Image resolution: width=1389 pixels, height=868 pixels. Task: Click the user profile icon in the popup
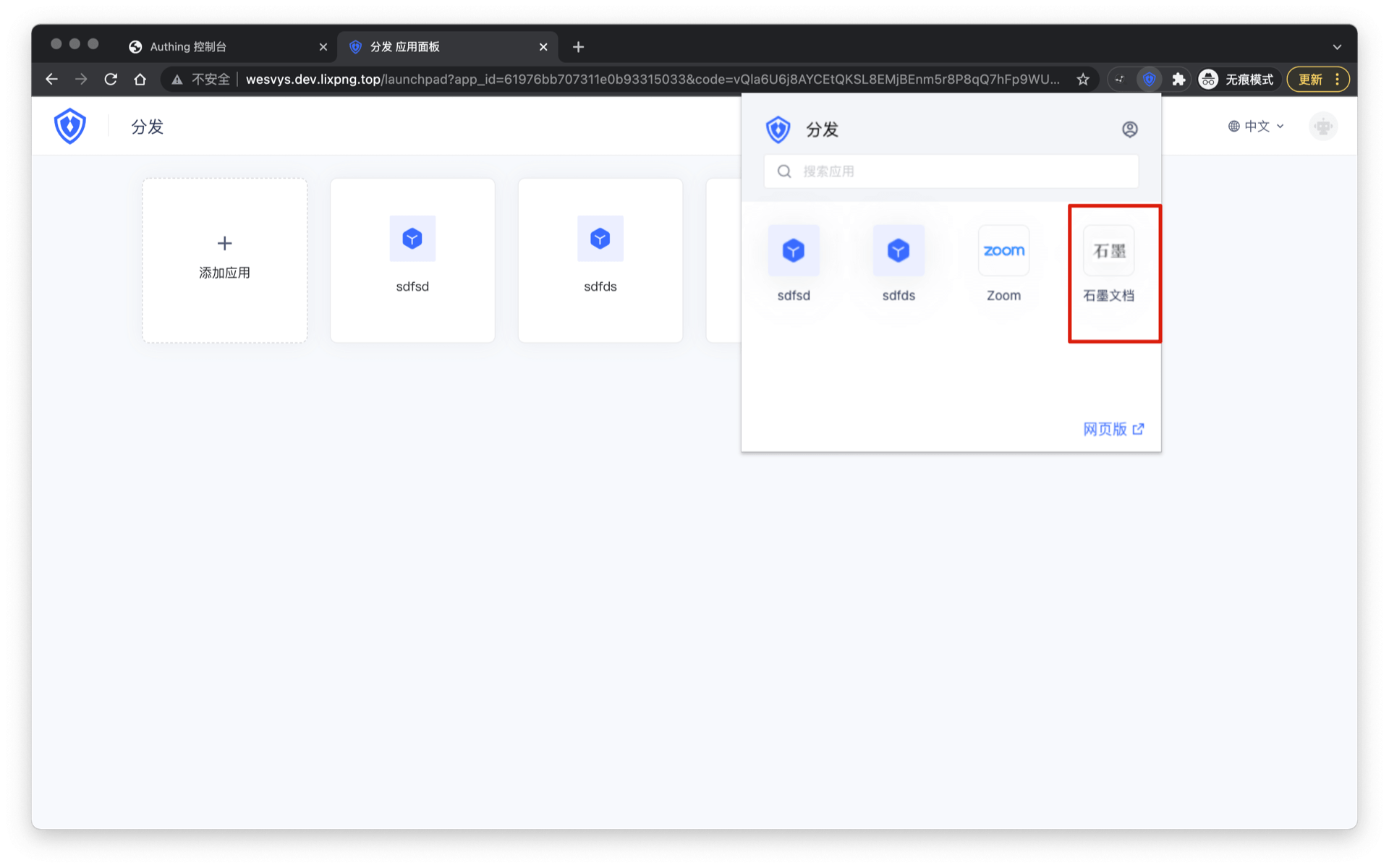point(1129,129)
